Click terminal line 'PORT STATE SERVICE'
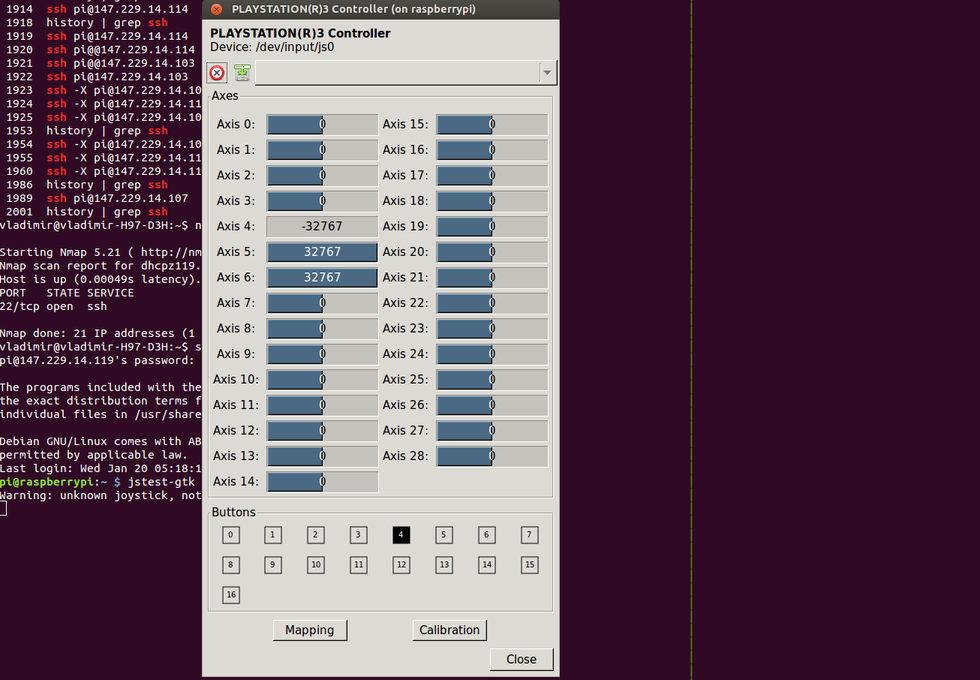The width and height of the screenshot is (980, 680). click(67, 293)
